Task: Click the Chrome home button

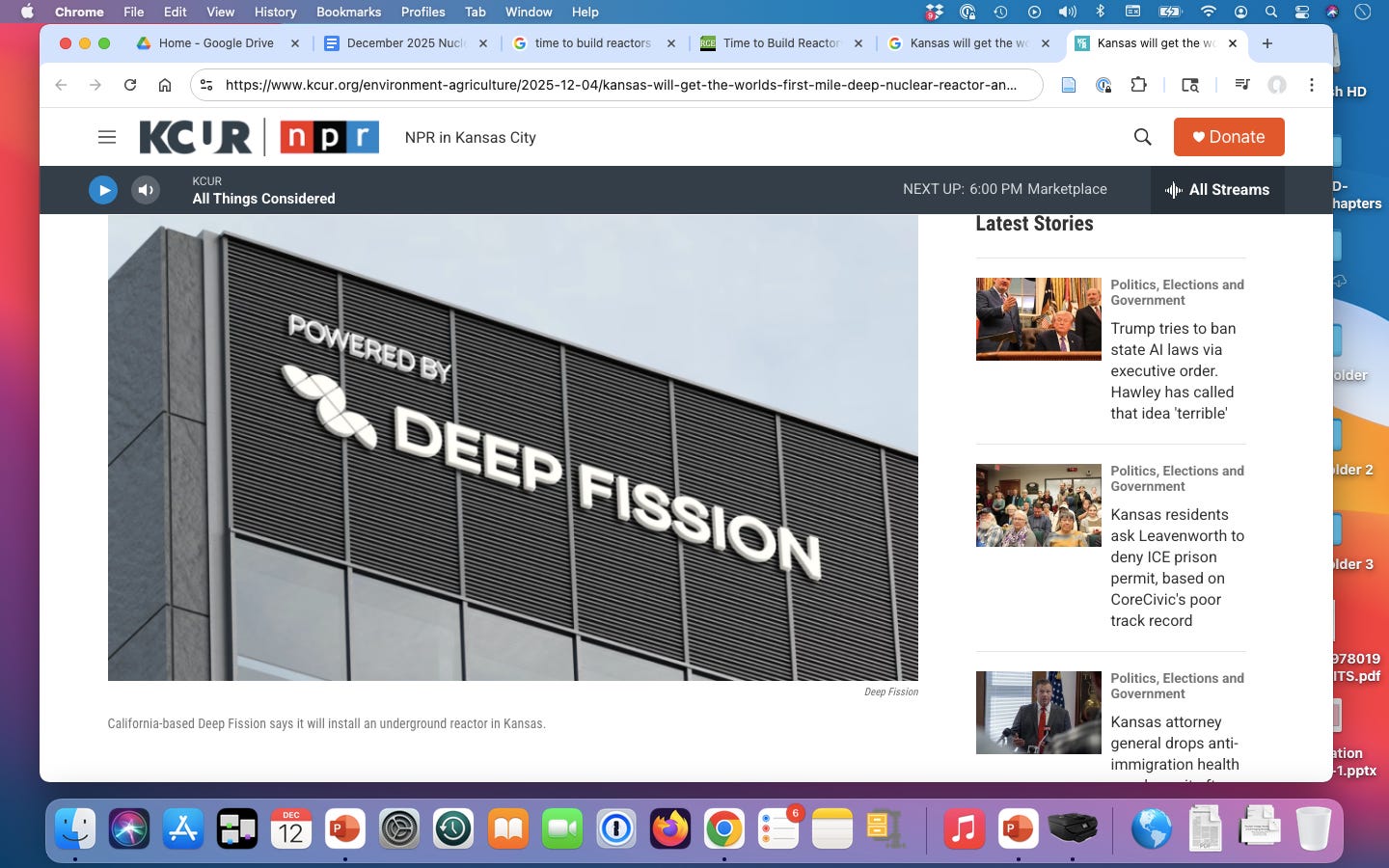Action: 165,85
